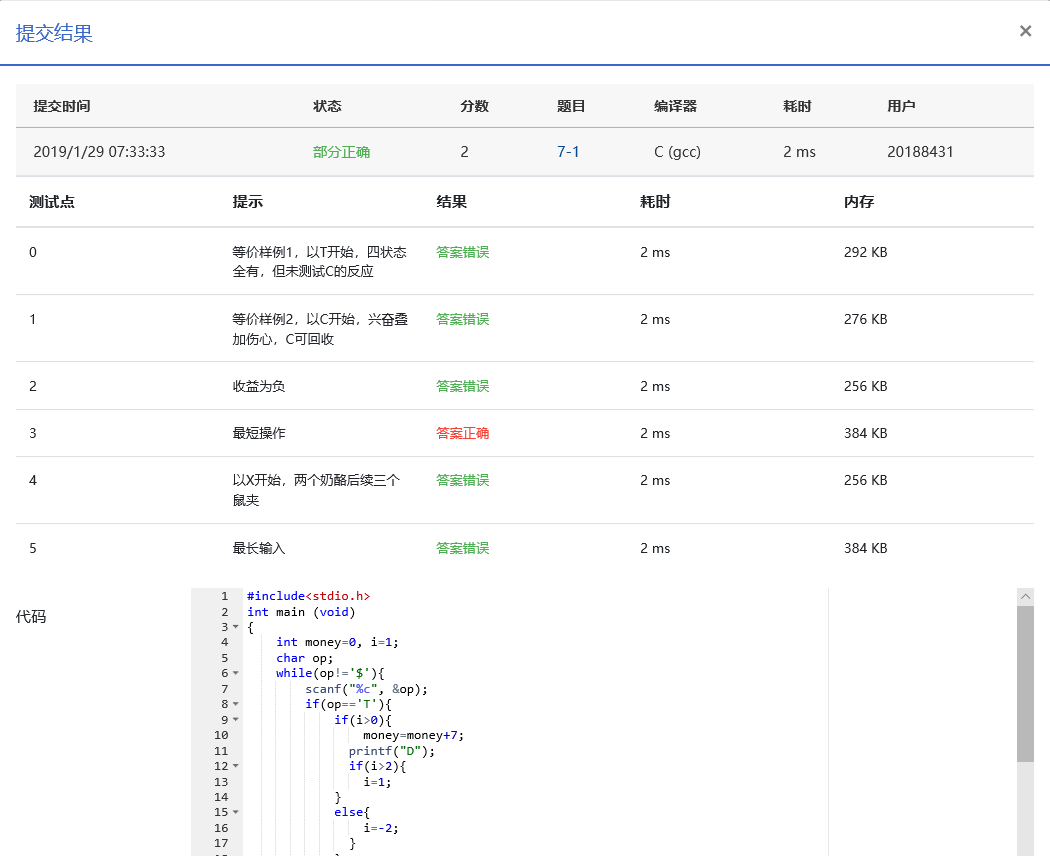This screenshot has height=856, width=1050.
Task: Click the score value 2
Action: point(464,152)
